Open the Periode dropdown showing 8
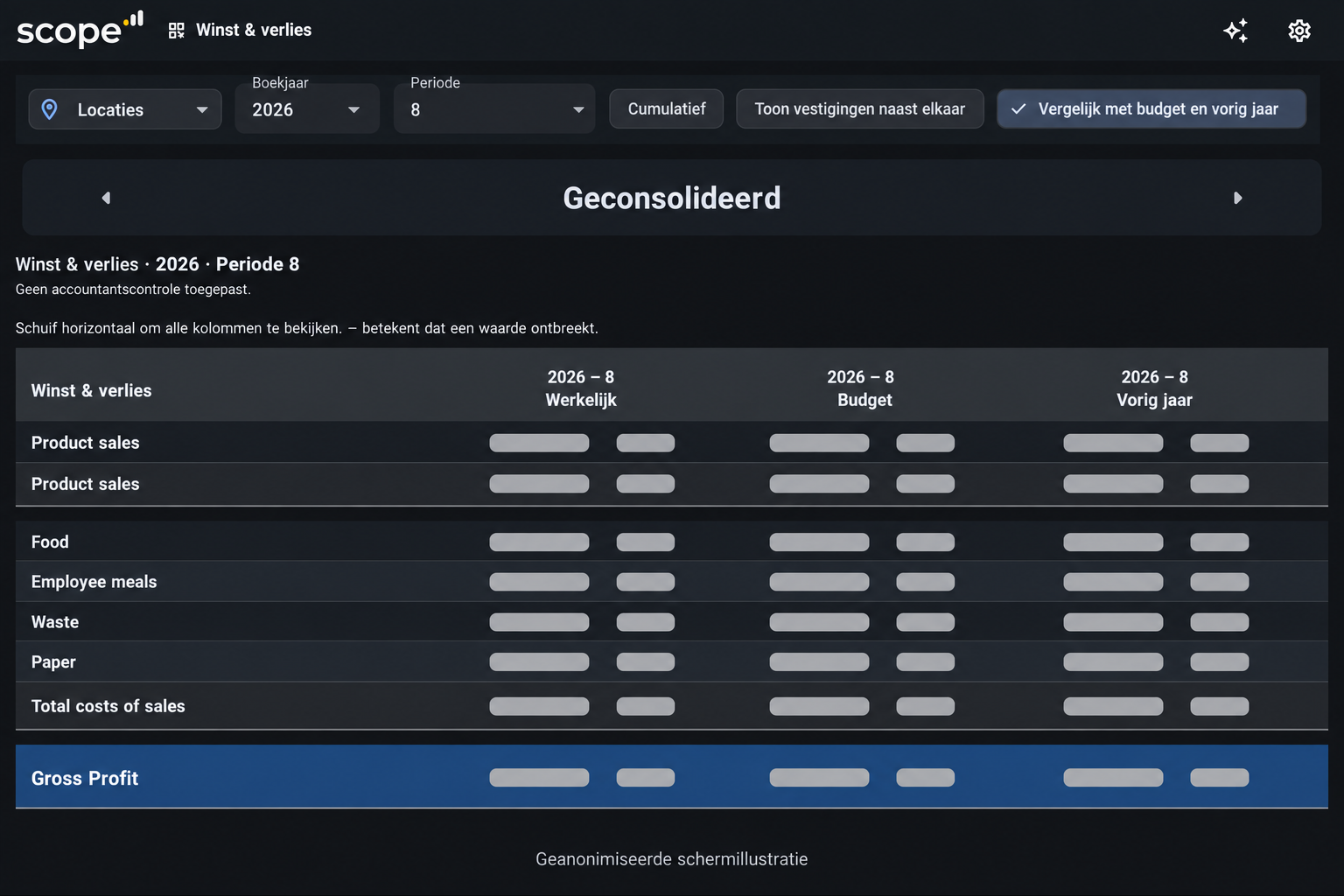The height and width of the screenshot is (896, 1344). [494, 108]
